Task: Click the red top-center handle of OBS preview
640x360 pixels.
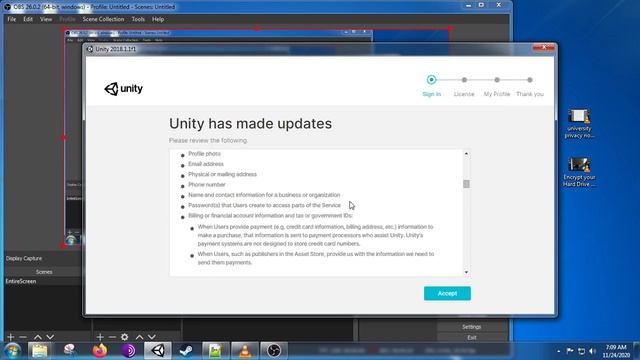Action: pyautogui.click(x=257, y=29)
